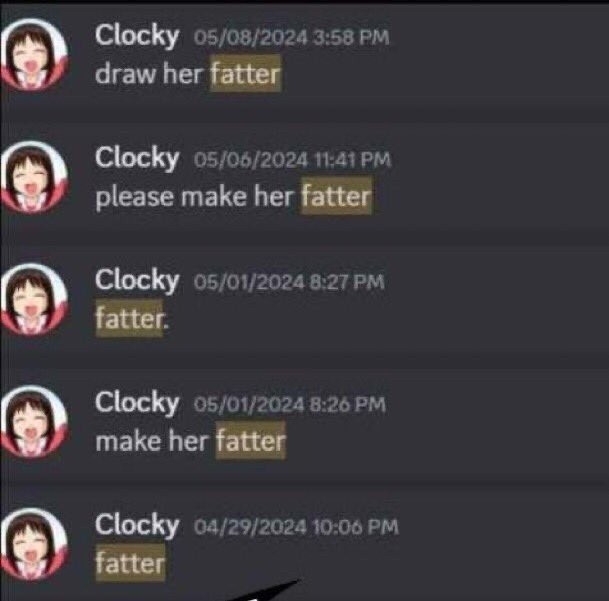Jump to the "make her fatter" 8:26 PM result
The width and height of the screenshot is (609, 601).
coord(191,441)
